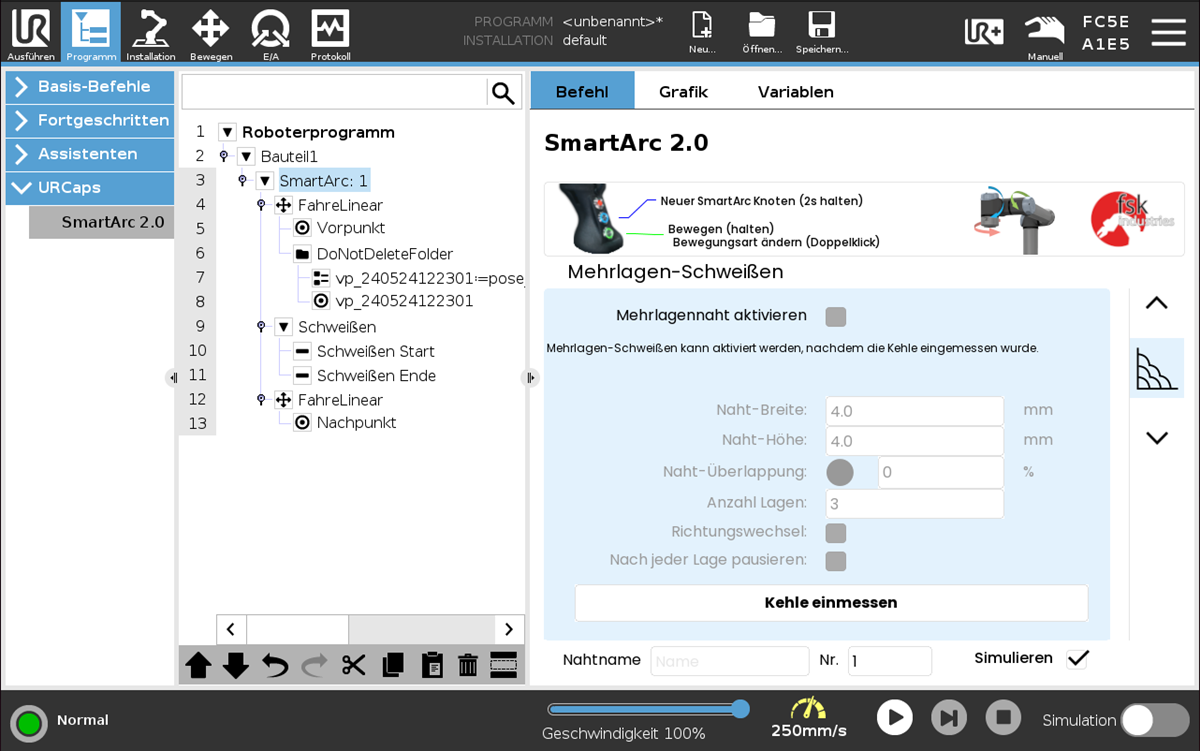Move selected node up in tree
1200x751 pixels.
pyautogui.click(x=198, y=665)
